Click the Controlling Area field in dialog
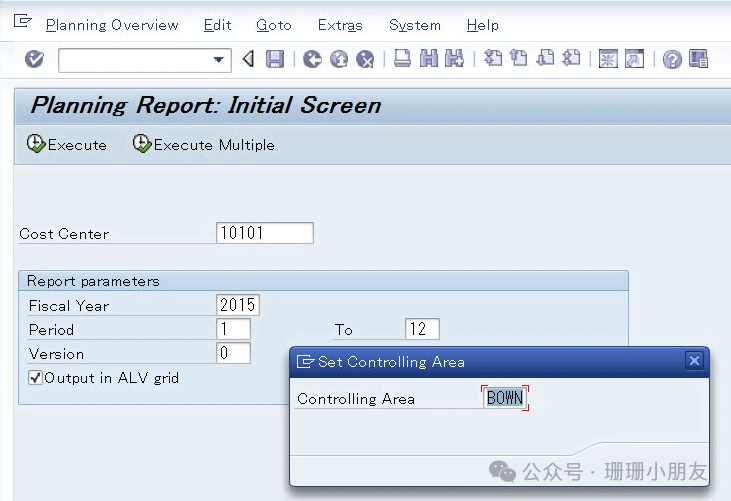This screenshot has height=501, width=731. (505, 398)
